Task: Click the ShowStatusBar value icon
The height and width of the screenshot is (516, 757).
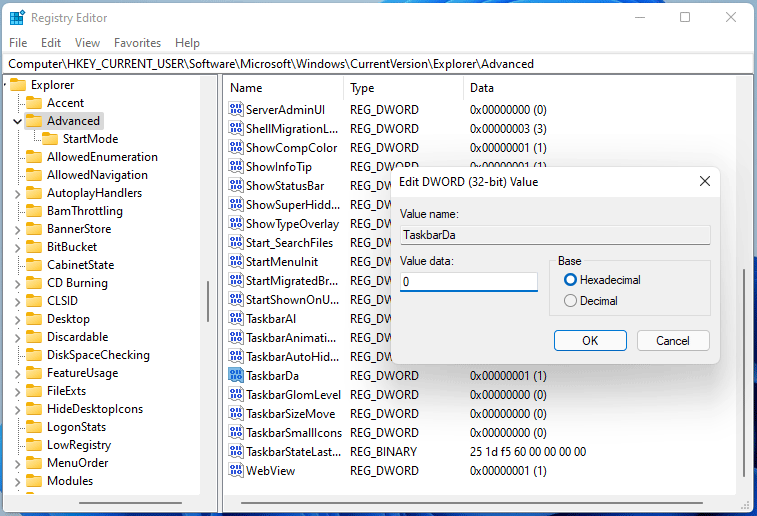Action: 236,186
